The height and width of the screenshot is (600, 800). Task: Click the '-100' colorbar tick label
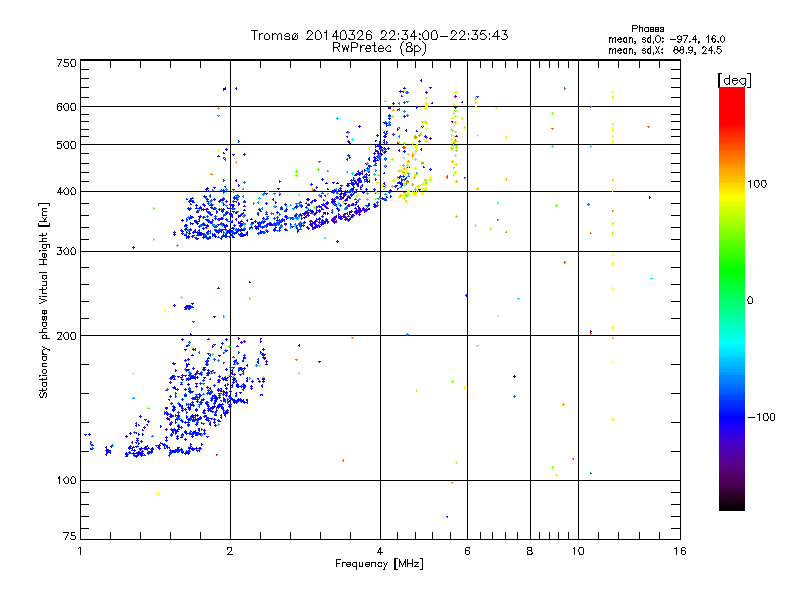(762, 417)
